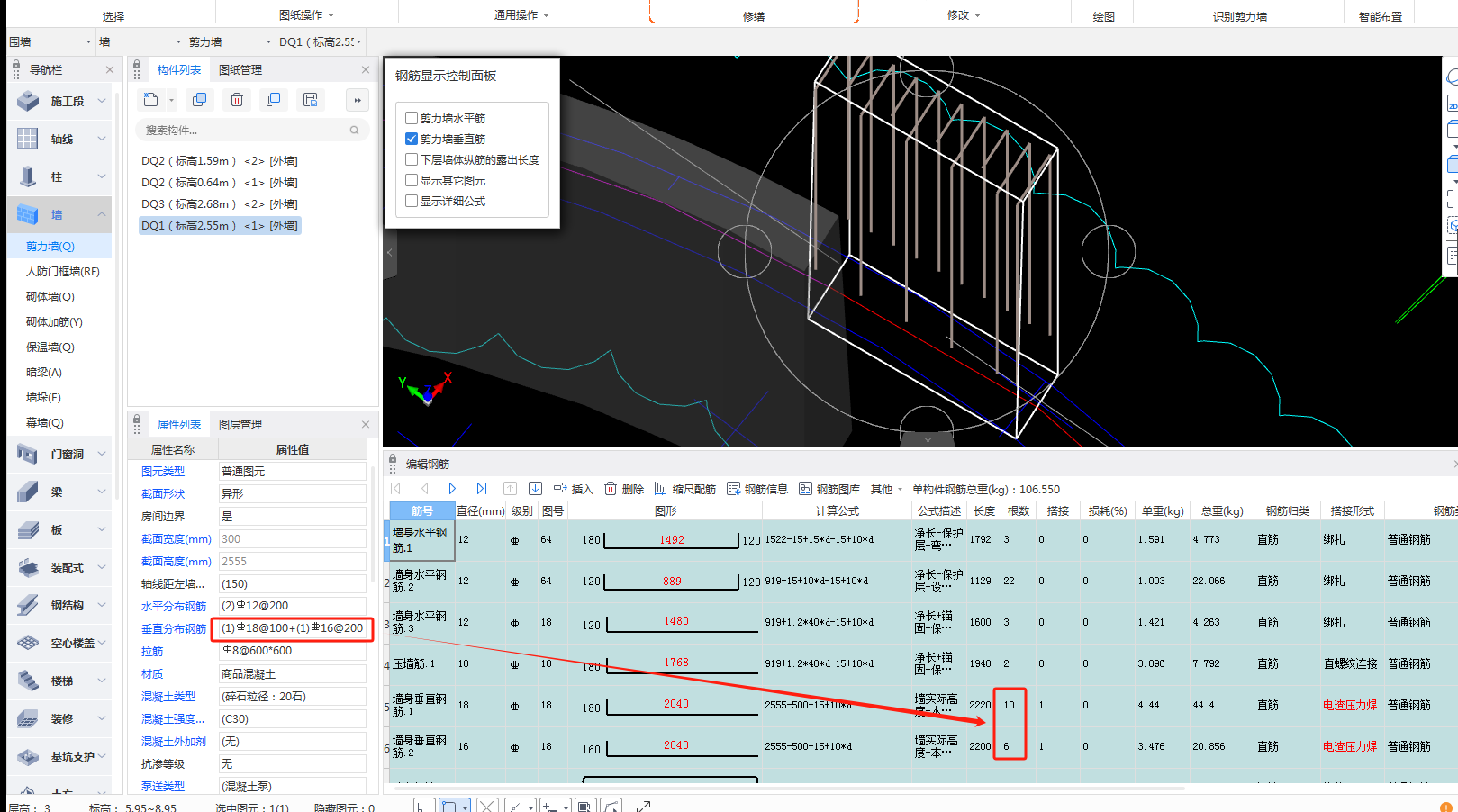Open the 装修 navigation category
1458x812 pixels.
[59, 718]
